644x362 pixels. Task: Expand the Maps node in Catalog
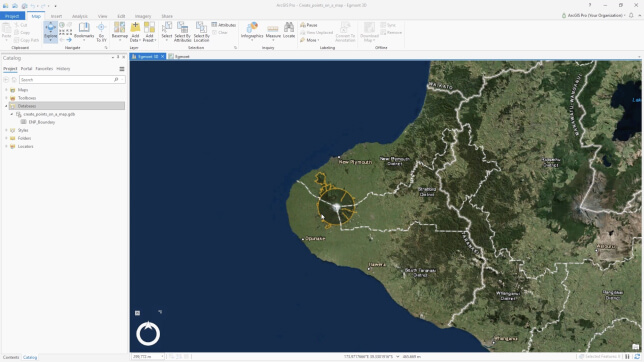coord(6,90)
